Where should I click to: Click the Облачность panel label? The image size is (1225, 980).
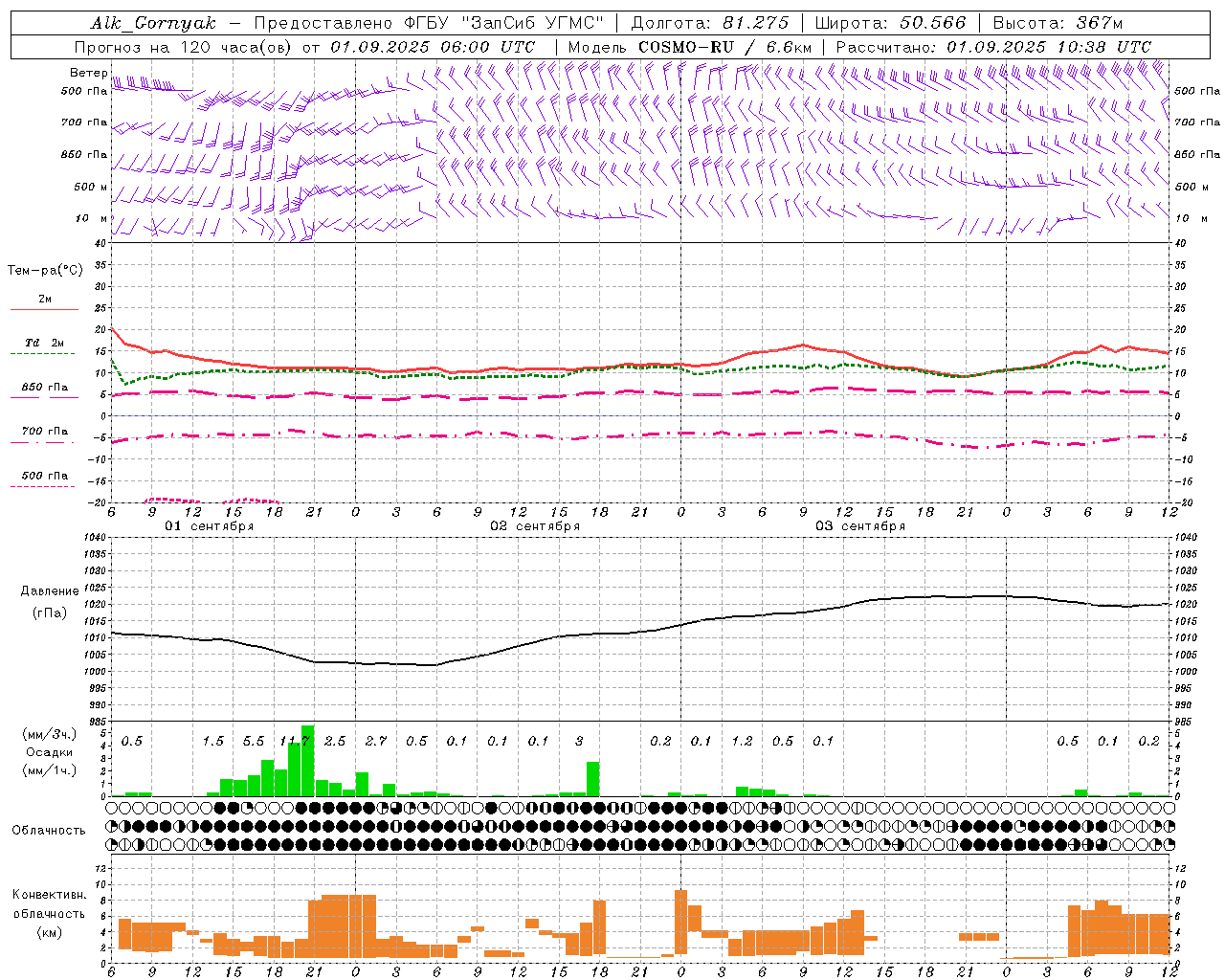(x=49, y=831)
